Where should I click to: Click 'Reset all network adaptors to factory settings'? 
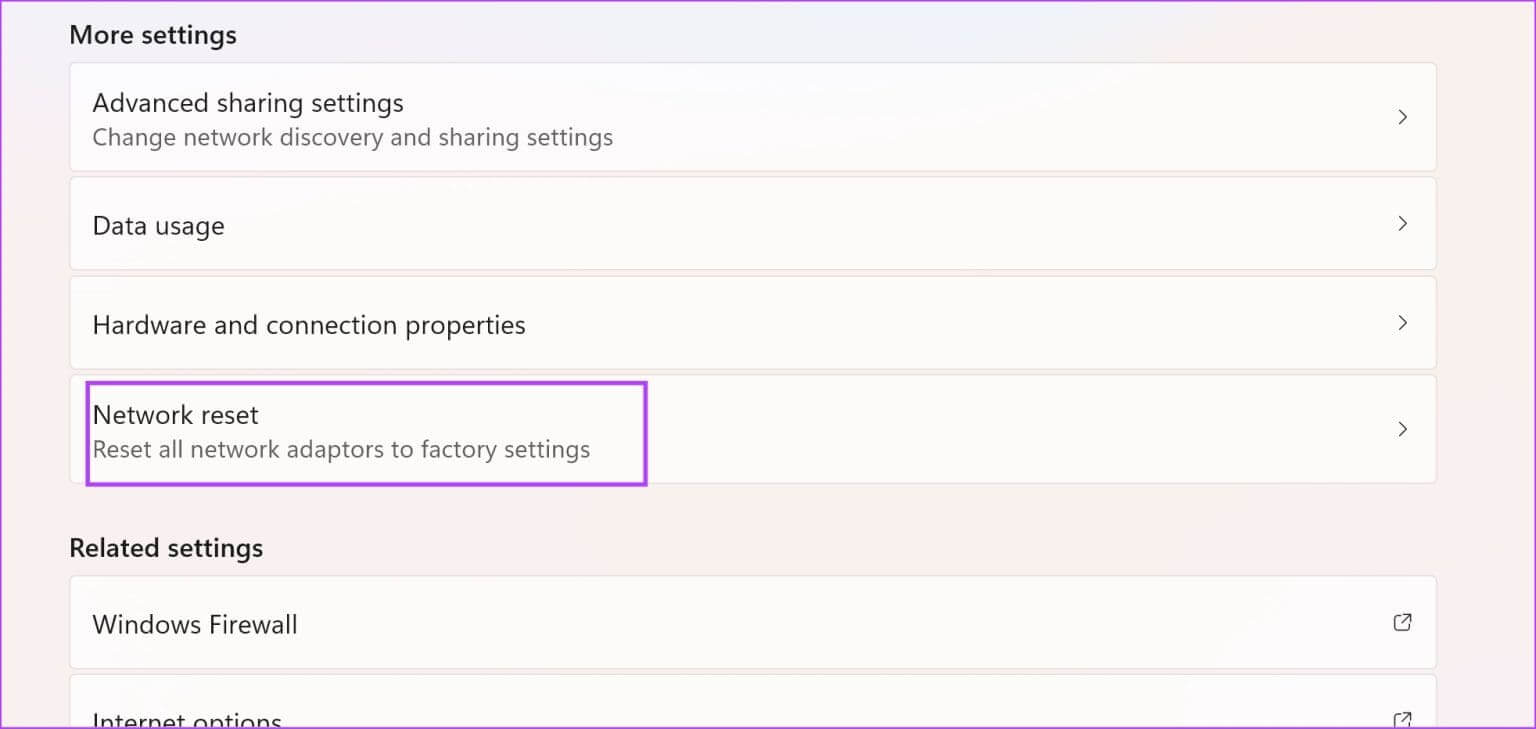341,449
